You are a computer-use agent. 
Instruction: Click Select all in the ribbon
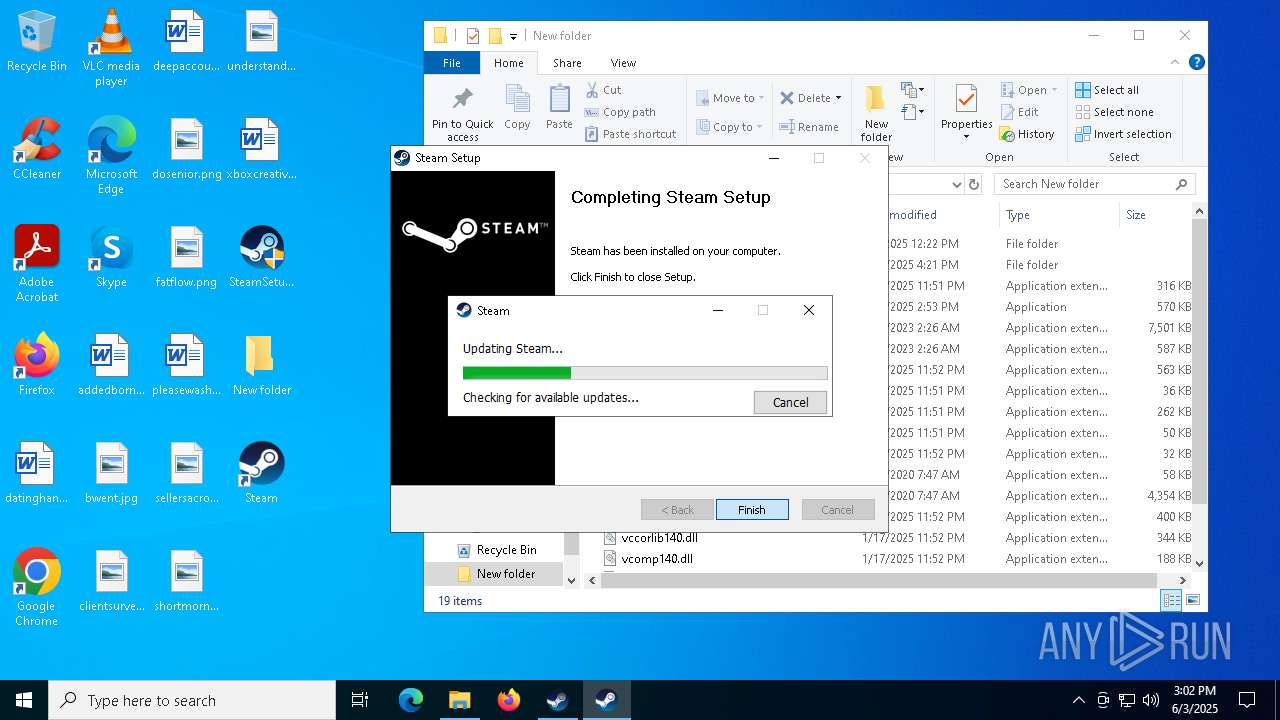pyautogui.click(x=1107, y=90)
